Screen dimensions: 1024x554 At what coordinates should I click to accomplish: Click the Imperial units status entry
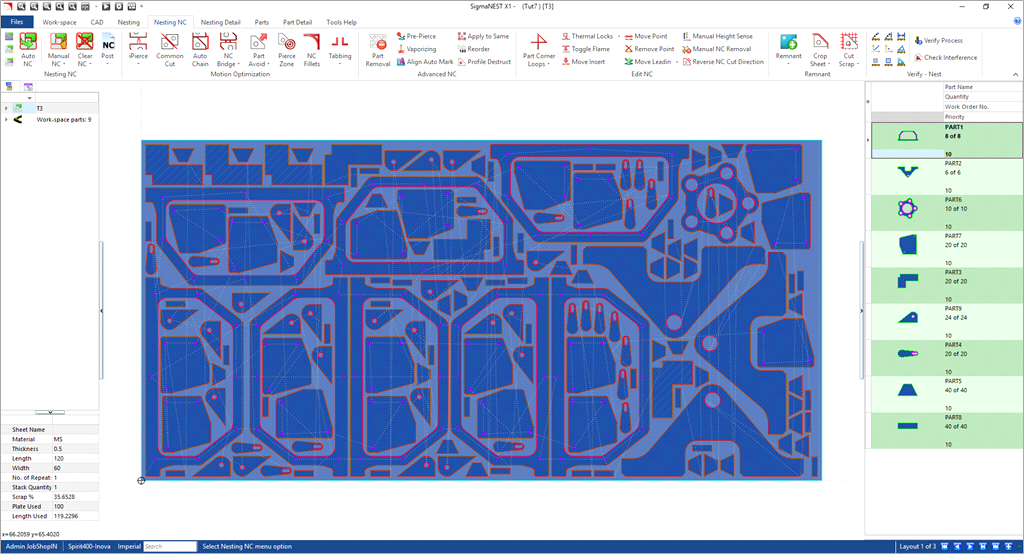(129, 546)
